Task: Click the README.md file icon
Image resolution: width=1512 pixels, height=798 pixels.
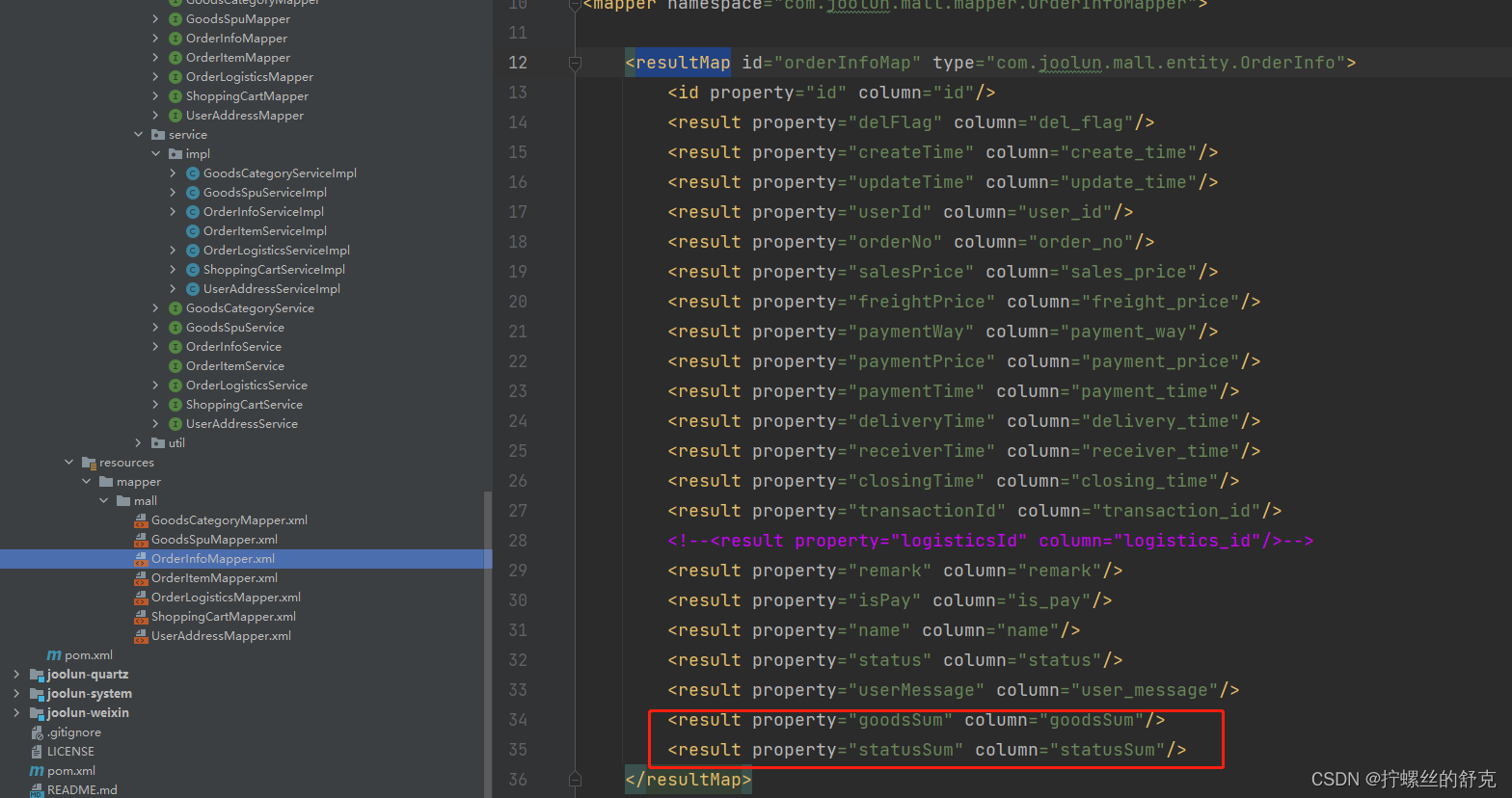Action: click(x=37, y=790)
